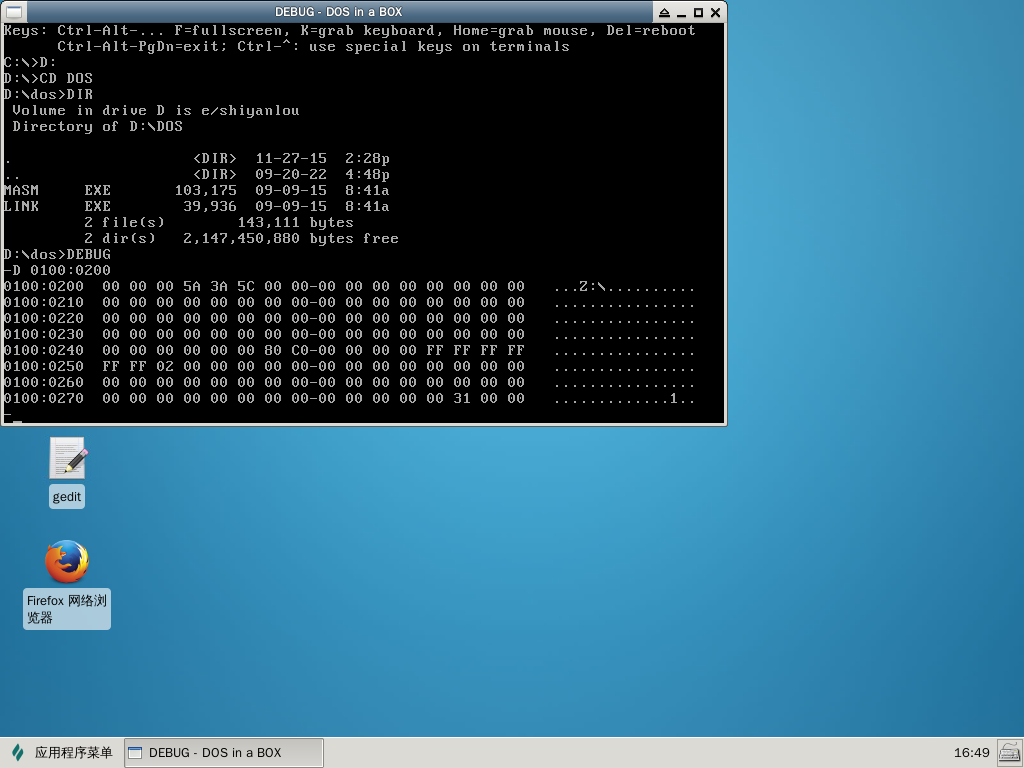Click the 2,147,450,880 bytes free text
The height and width of the screenshot is (768, 1024).
291,238
